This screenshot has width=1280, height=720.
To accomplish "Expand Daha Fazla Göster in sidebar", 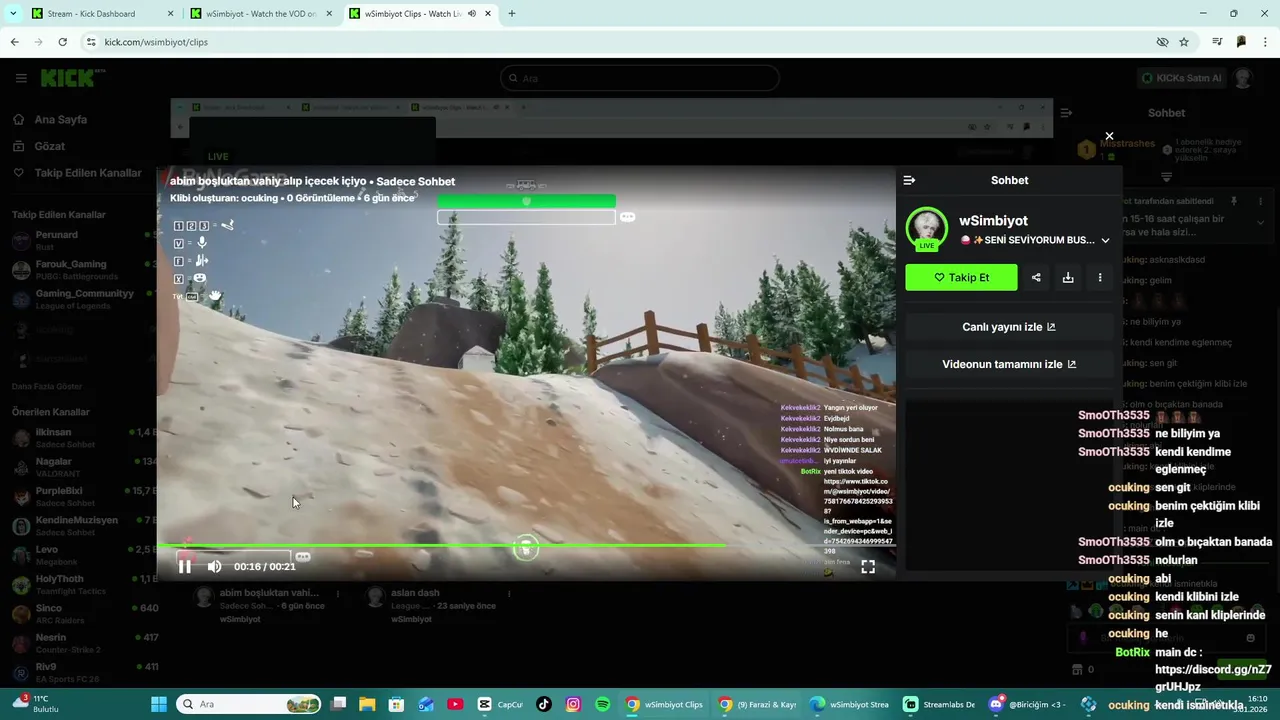I will point(47,386).
